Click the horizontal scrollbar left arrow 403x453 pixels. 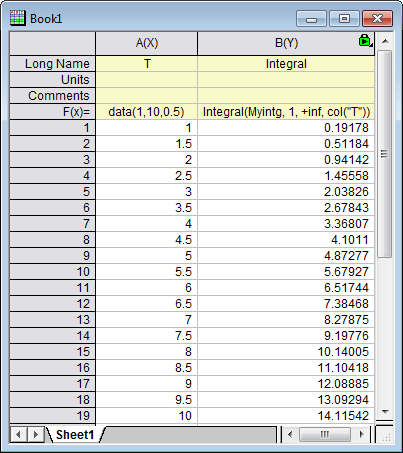click(290, 435)
